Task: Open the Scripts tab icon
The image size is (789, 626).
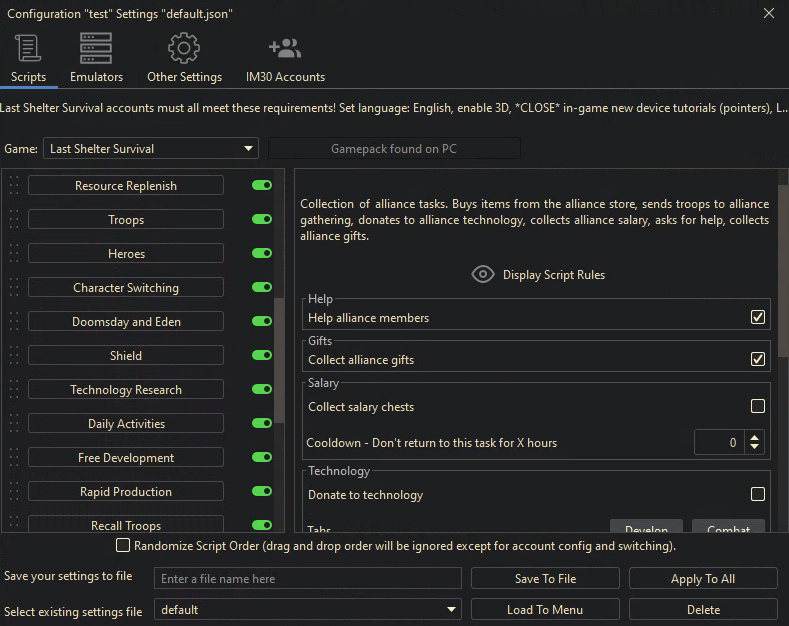Action: point(28,48)
